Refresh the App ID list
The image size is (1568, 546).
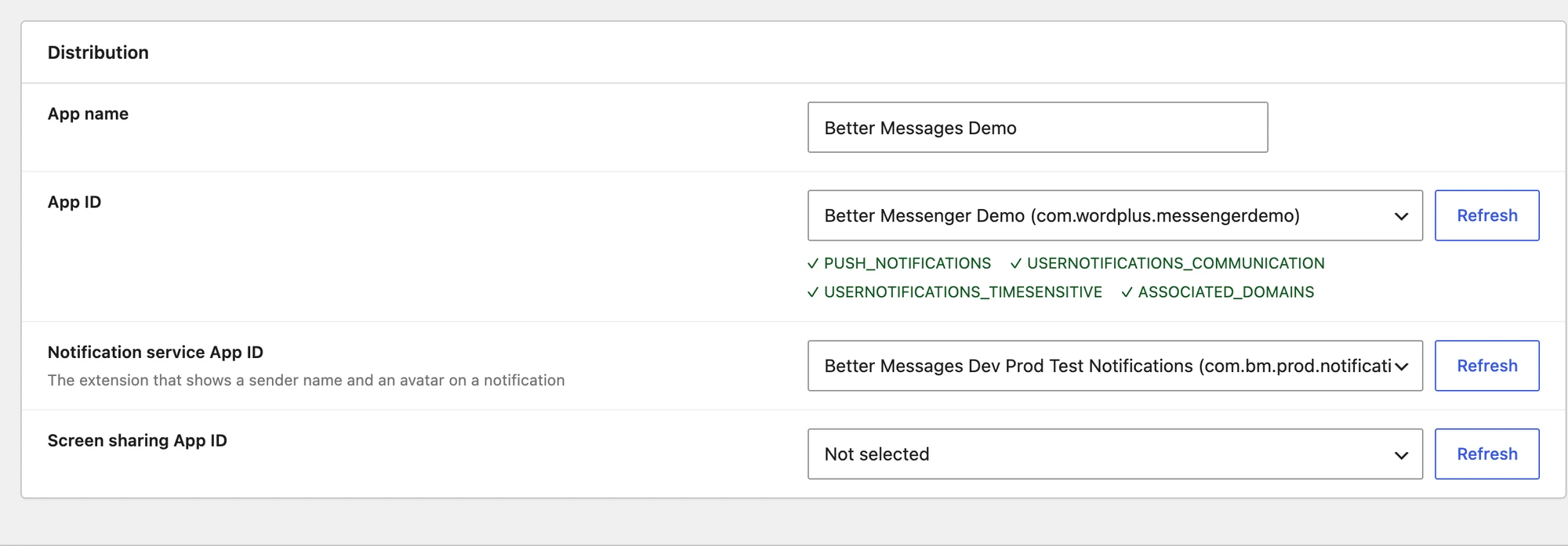click(x=1486, y=215)
